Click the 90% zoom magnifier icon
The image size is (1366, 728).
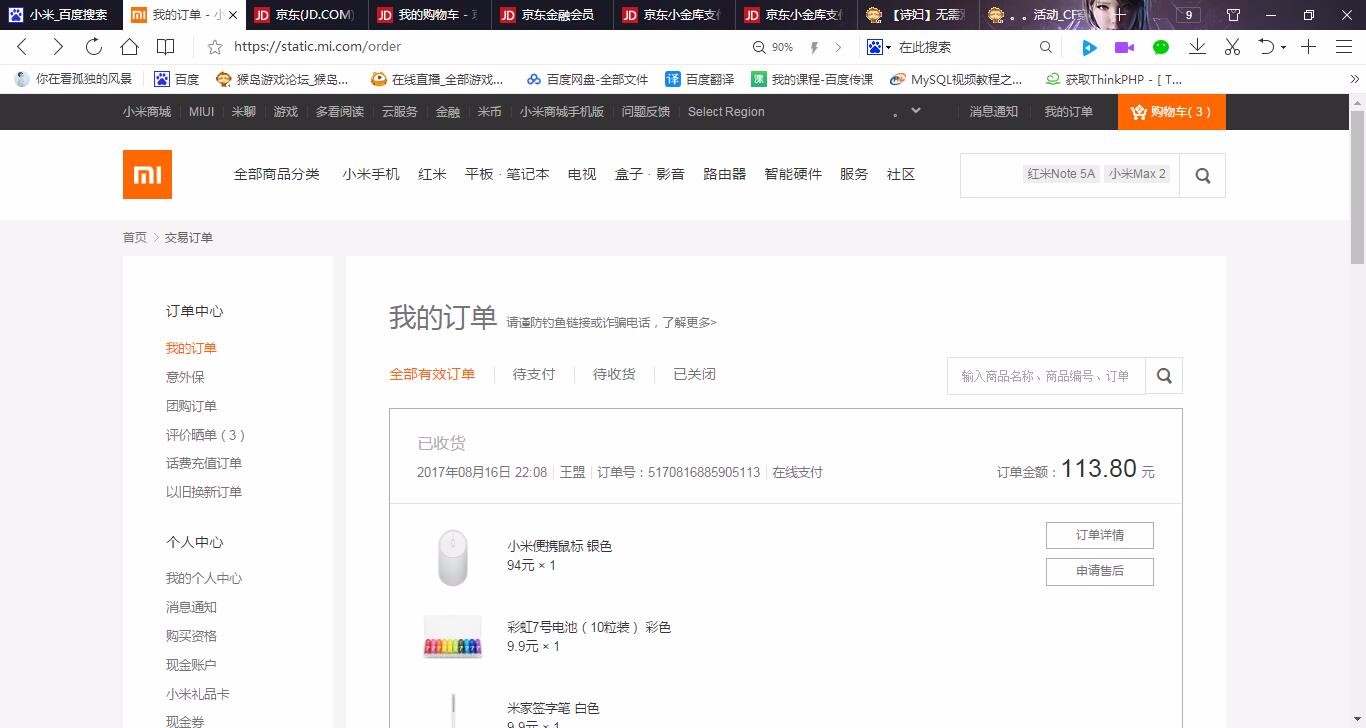coord(761,47)
